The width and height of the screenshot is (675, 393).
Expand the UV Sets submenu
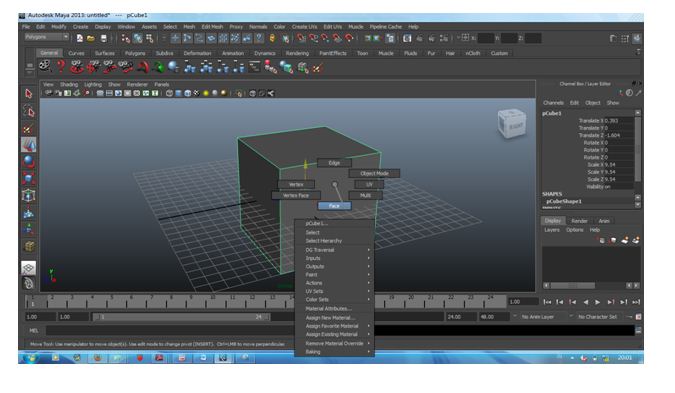(334, 291)
